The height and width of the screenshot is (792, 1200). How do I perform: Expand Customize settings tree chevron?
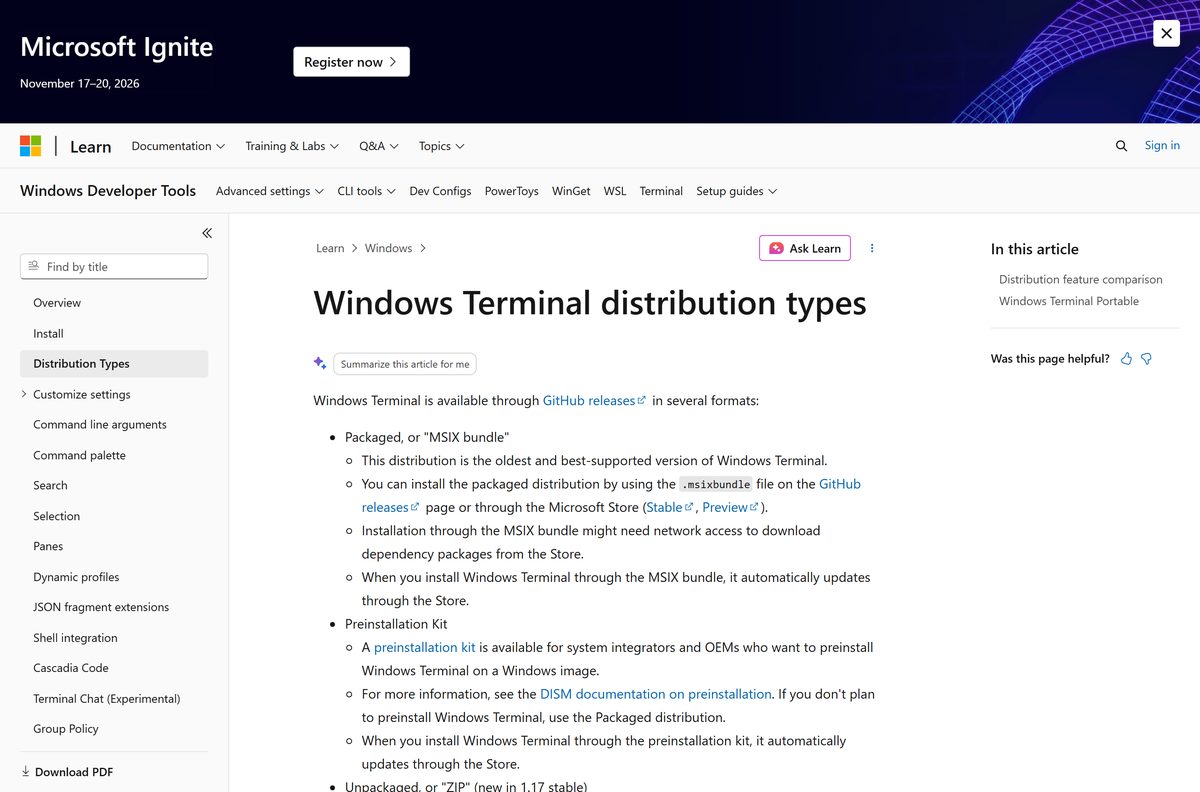tap(24, 394)
